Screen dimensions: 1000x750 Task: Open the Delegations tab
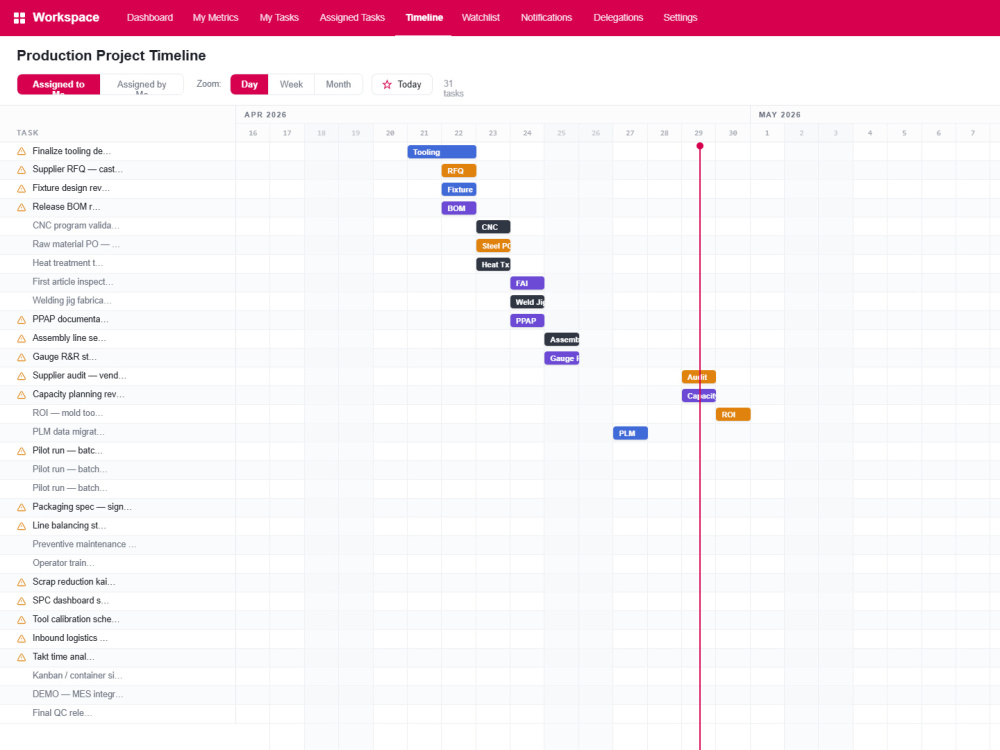pyautogui.click(x=618, y=18)
